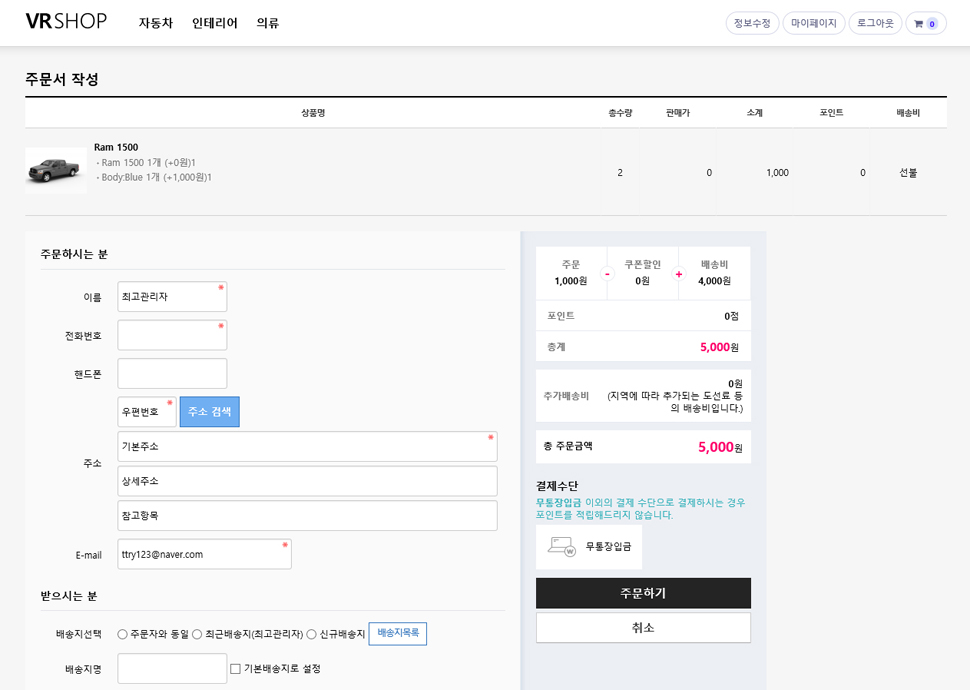Cancel the order with 취소 button
The width and height of the screenshot is (970, 690).
[x=643, y=628]
